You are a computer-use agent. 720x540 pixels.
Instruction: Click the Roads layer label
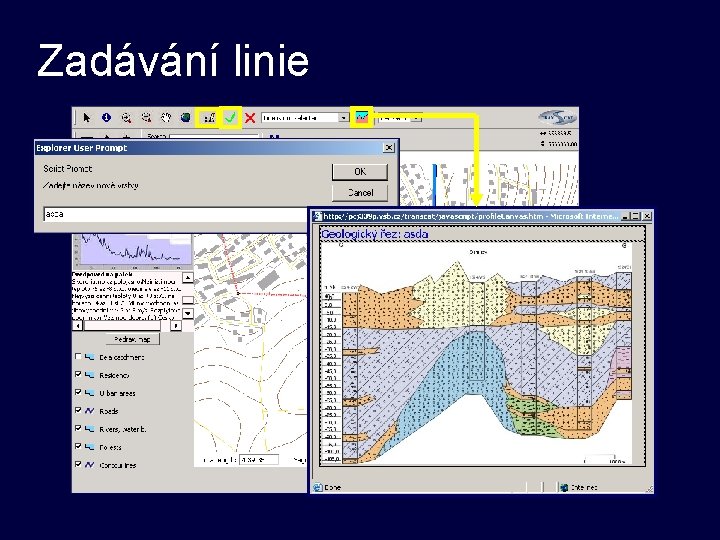tap(109, 411)
